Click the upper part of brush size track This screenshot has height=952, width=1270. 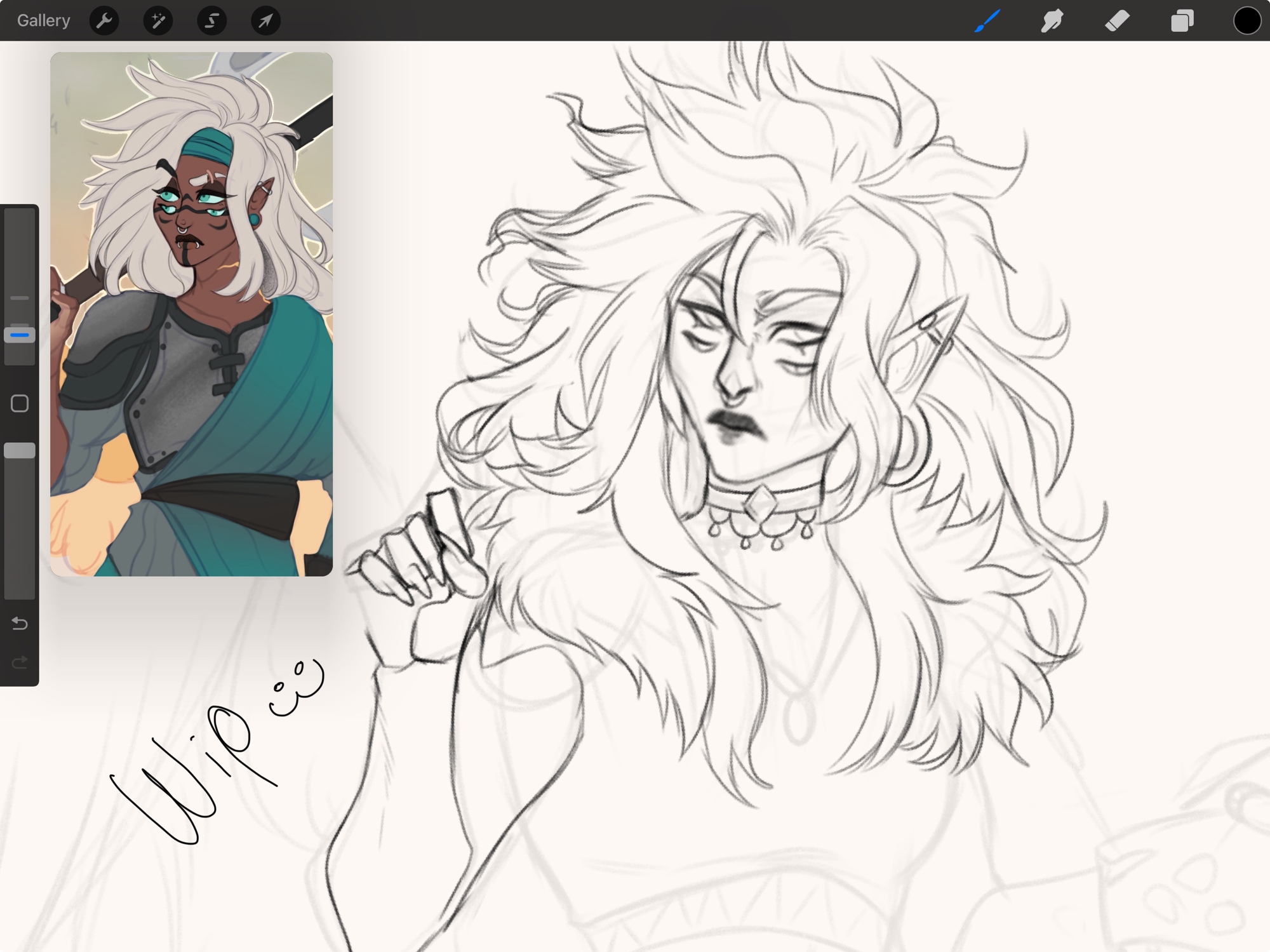[x=20, y=248]
